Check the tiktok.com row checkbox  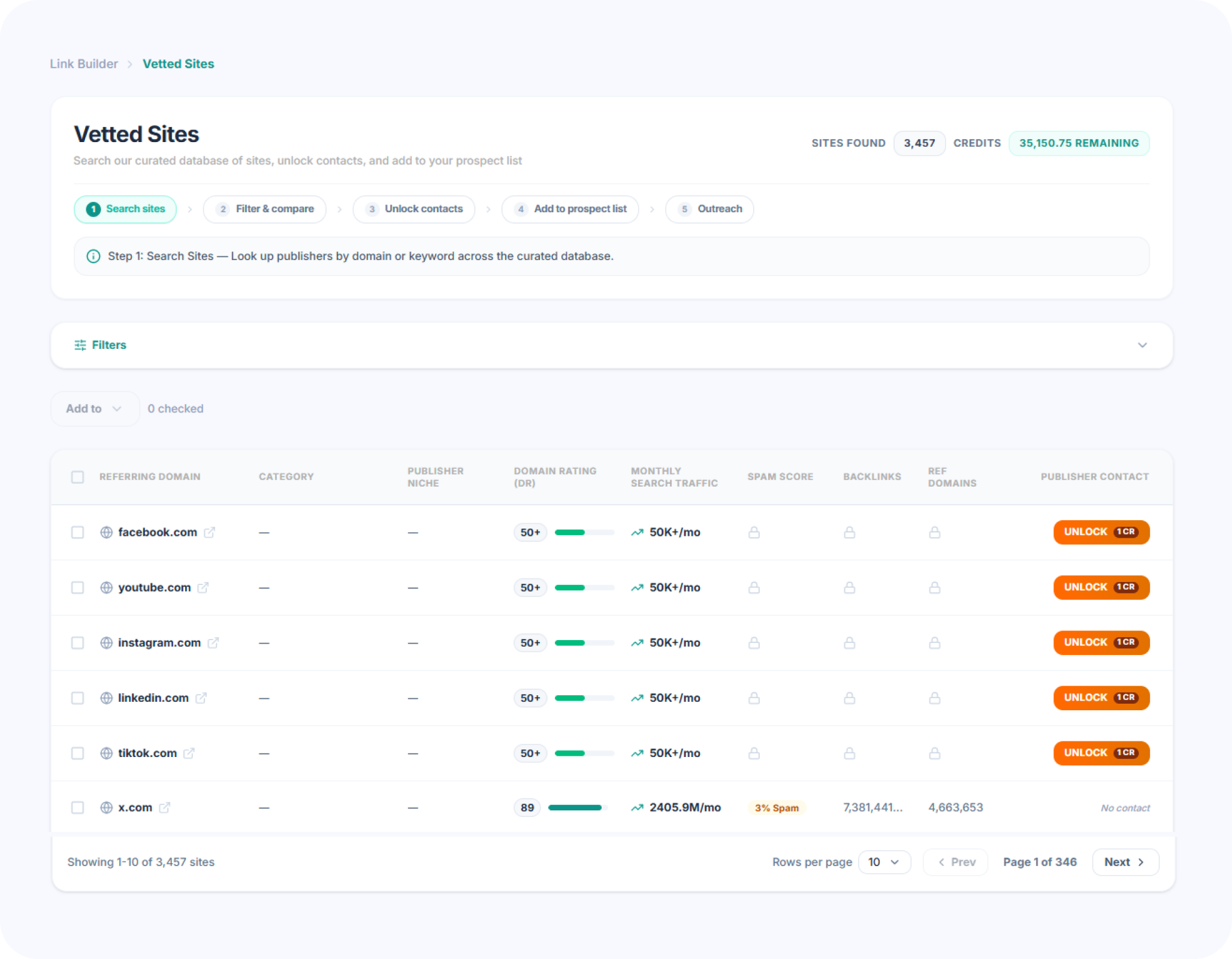(x=77, y=753)
